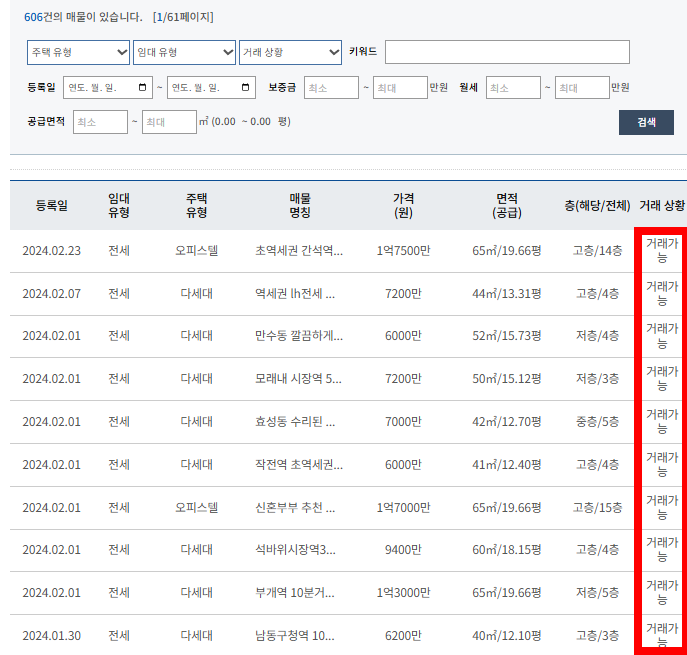Click the 공급면적 최대 input
687x655 pixels.
169,122
